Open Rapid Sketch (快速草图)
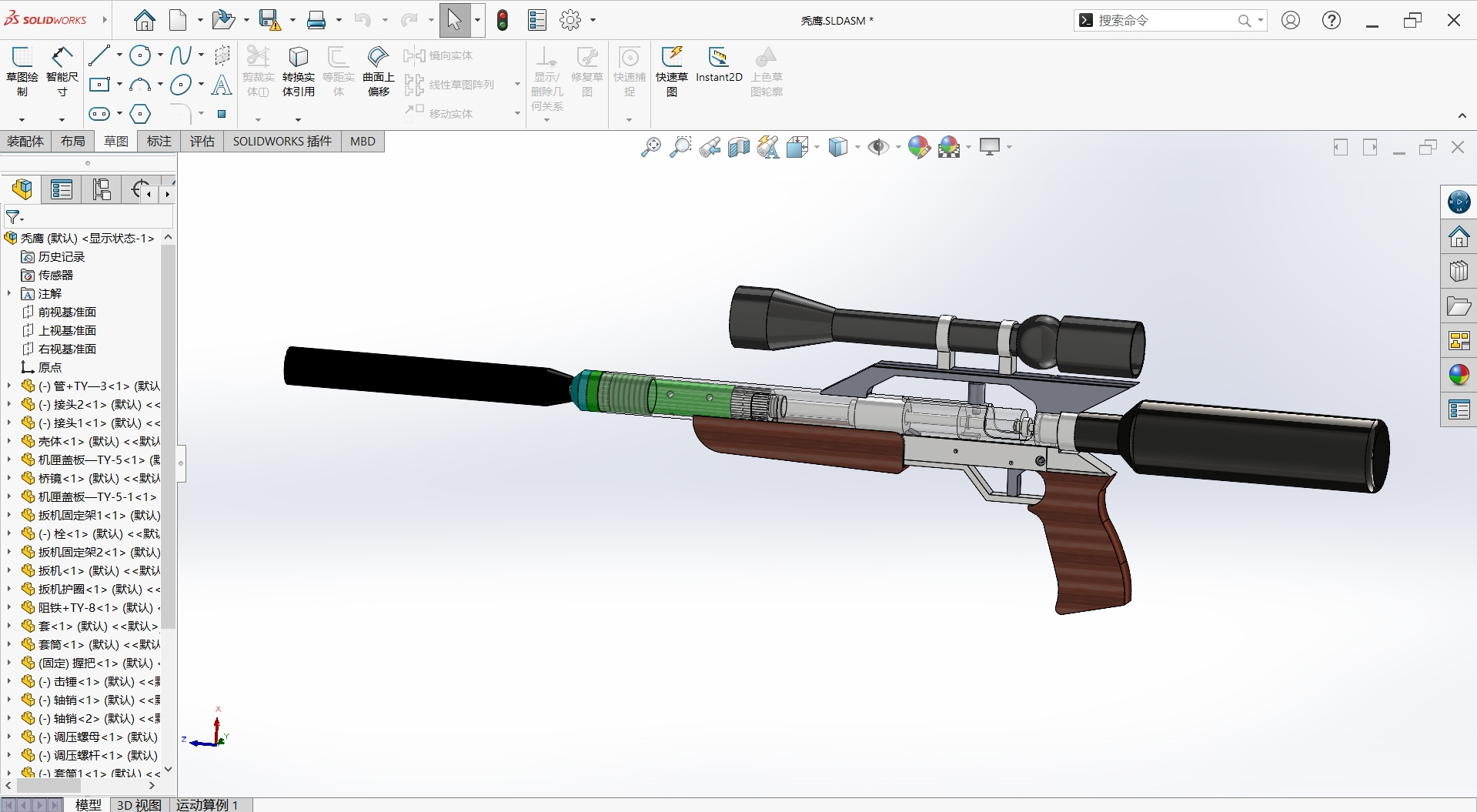1477x812 pixels. coord(672,72)
